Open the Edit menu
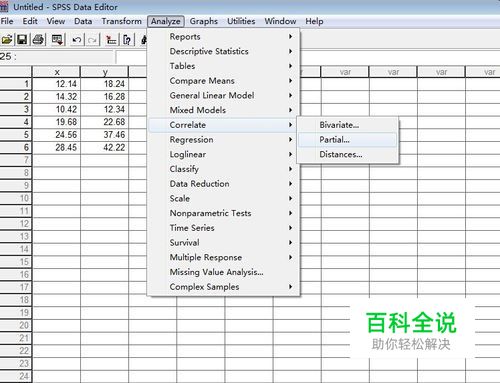 [x=30, y=21]
